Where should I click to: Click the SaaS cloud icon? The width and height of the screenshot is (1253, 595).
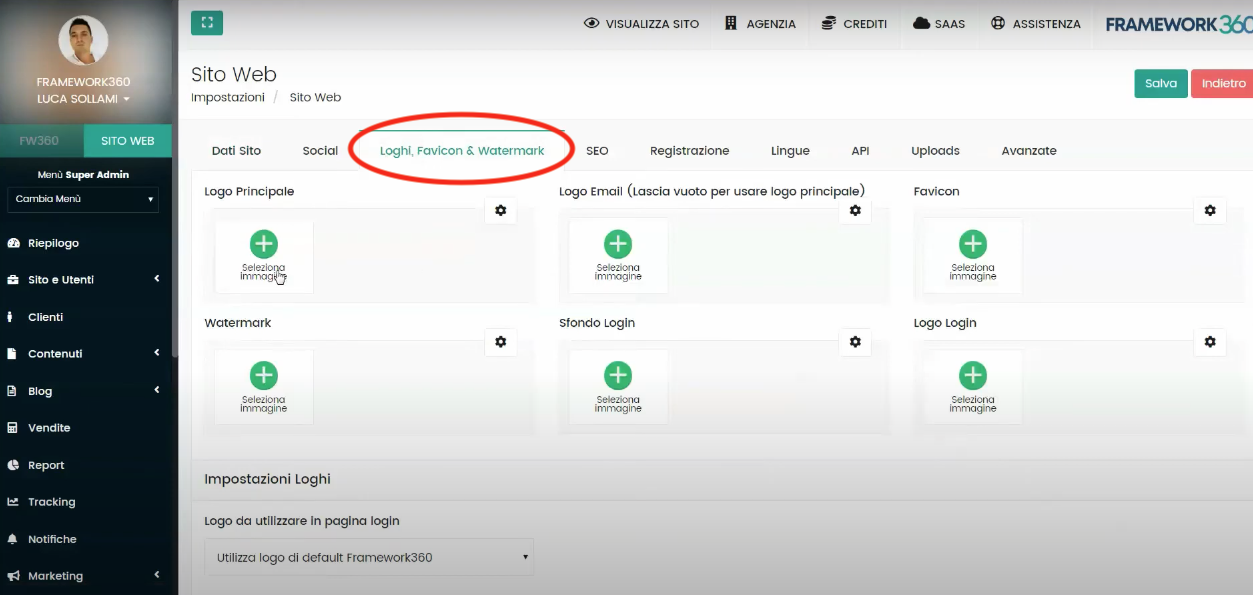(x=921, y=23)
